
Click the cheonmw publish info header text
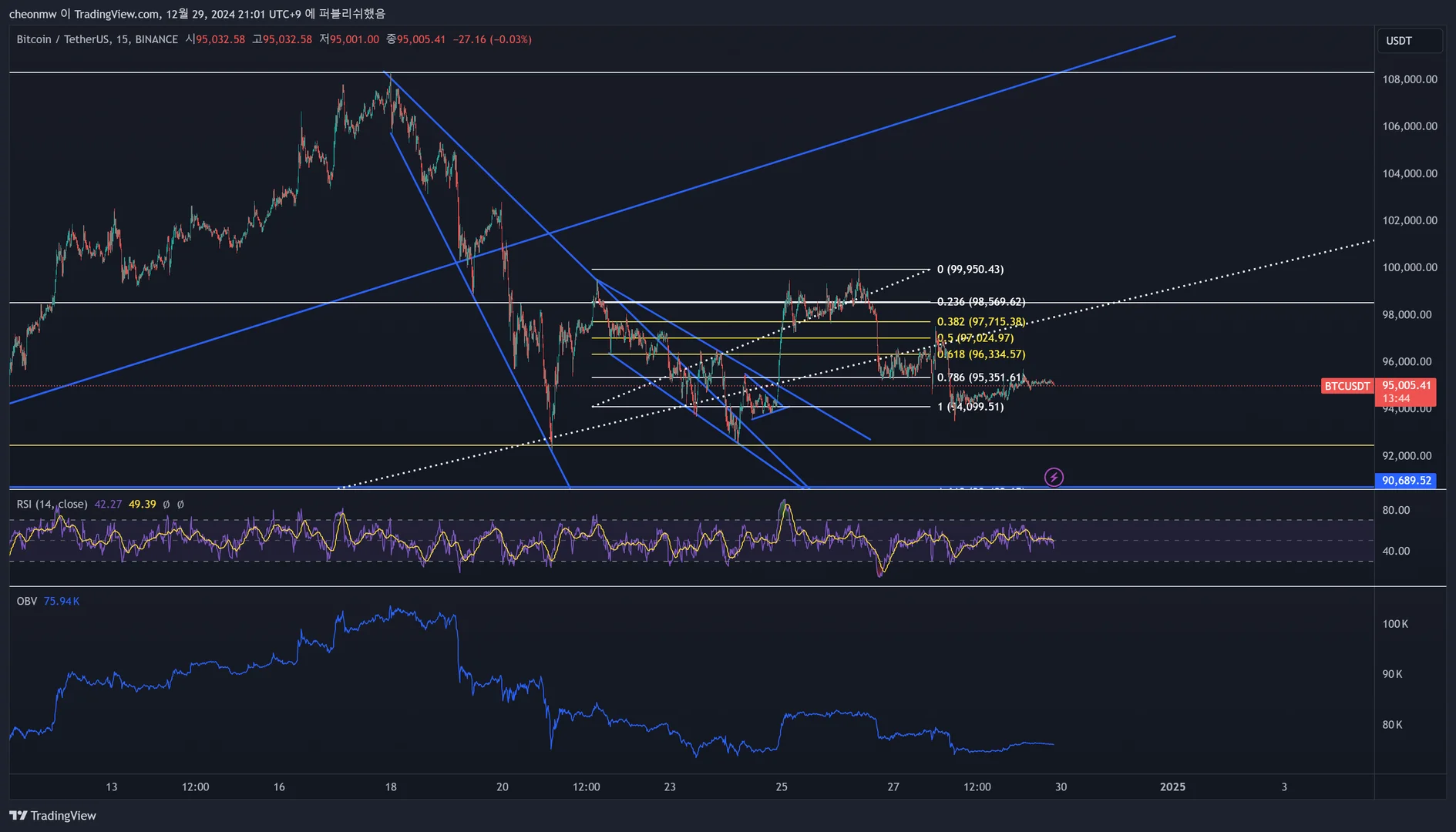click(x=197, y=14)
